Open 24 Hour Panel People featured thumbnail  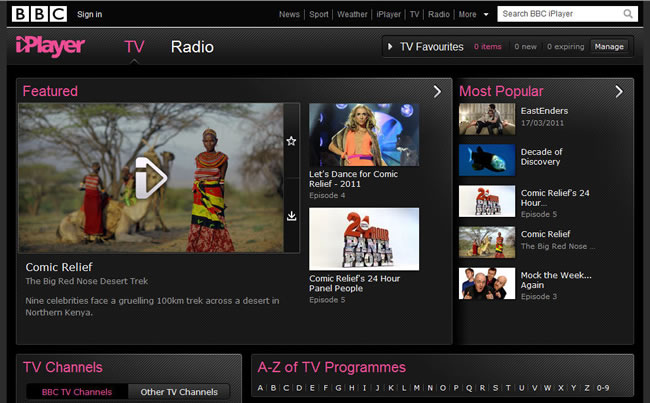coord(364,239)
